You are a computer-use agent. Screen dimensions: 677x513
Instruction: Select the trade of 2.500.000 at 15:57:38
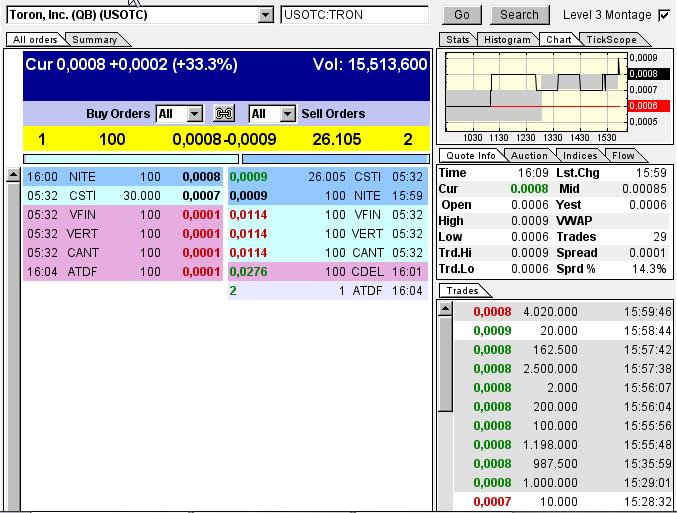pyautogui.click(x=563, y=369)
